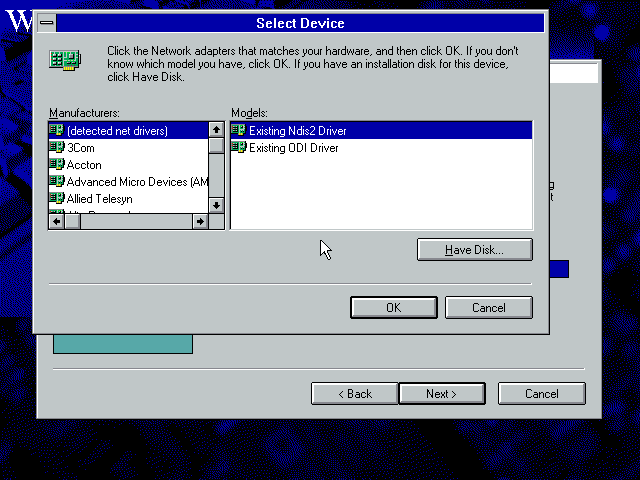Click the Manufacturers list scroll up arrow
This screenshot has width=640, height=480.
(x=216, y=130)
